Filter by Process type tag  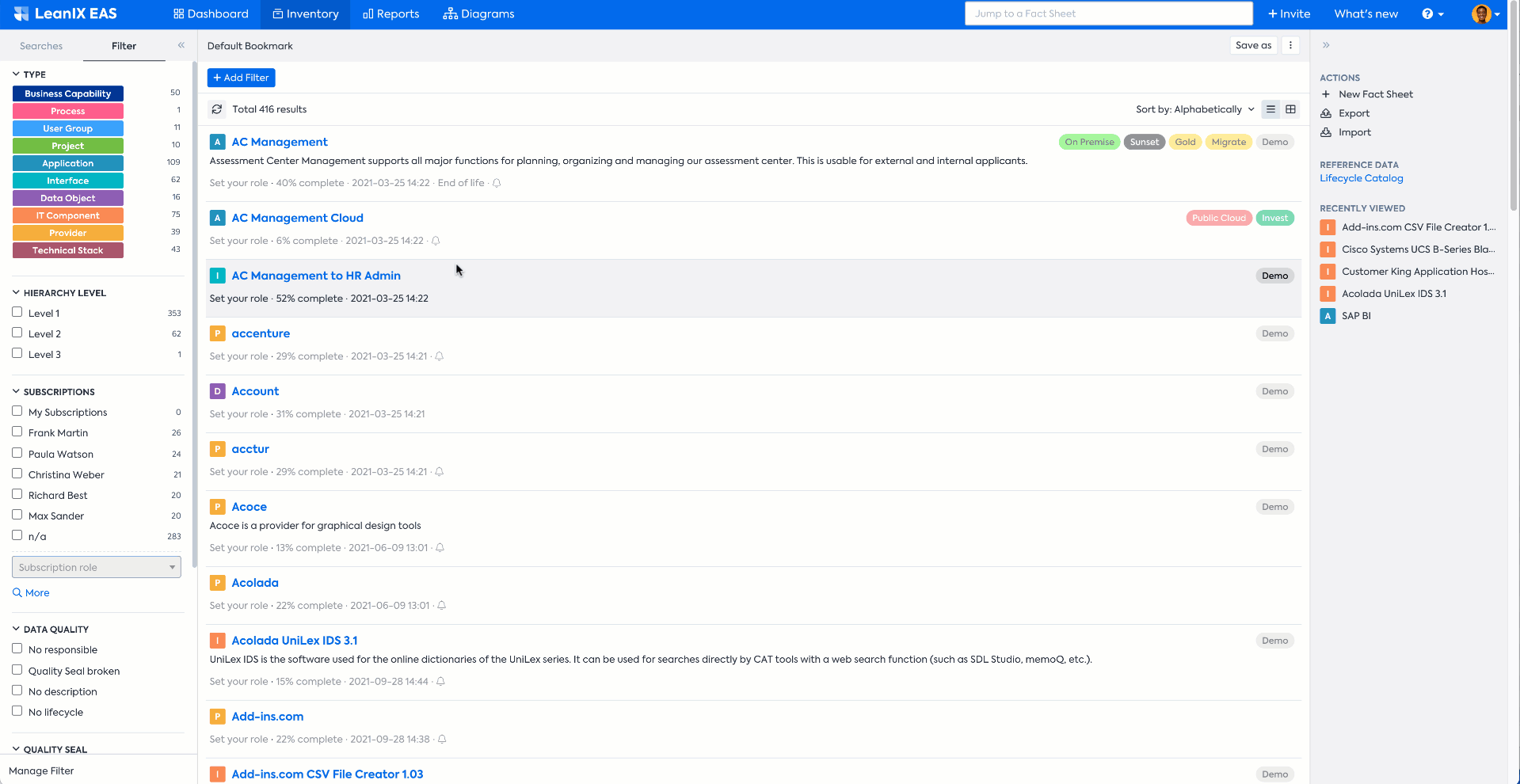click(x=68, y=111)
